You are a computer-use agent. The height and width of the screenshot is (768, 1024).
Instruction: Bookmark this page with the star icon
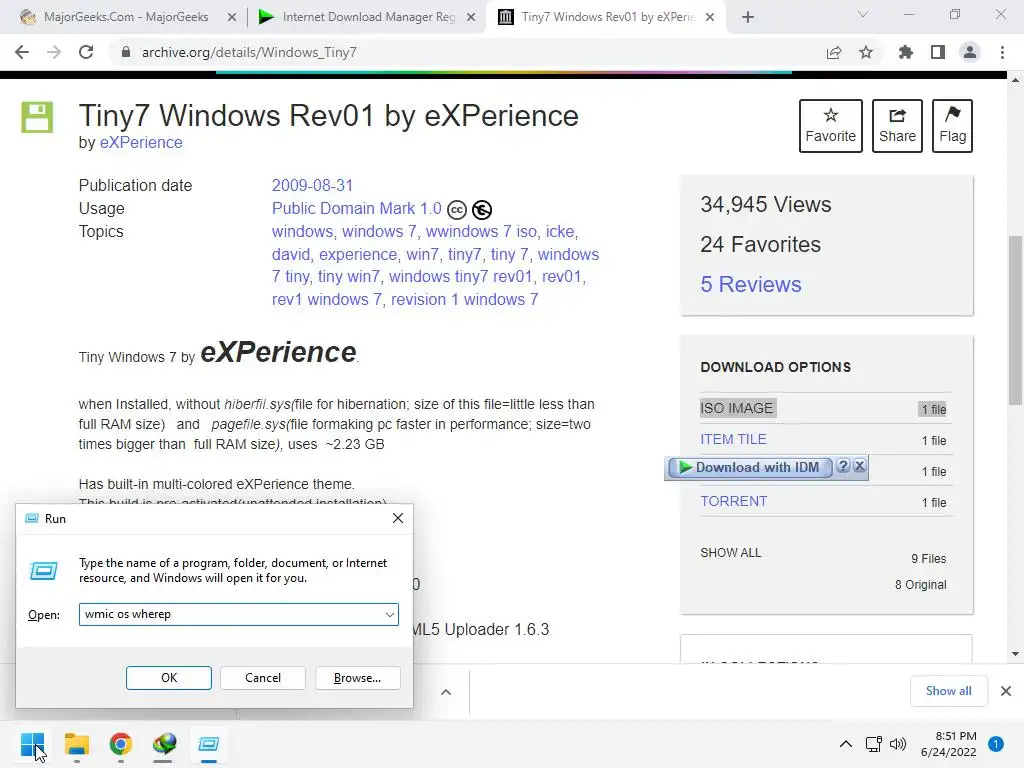click(x=866, y=52)
